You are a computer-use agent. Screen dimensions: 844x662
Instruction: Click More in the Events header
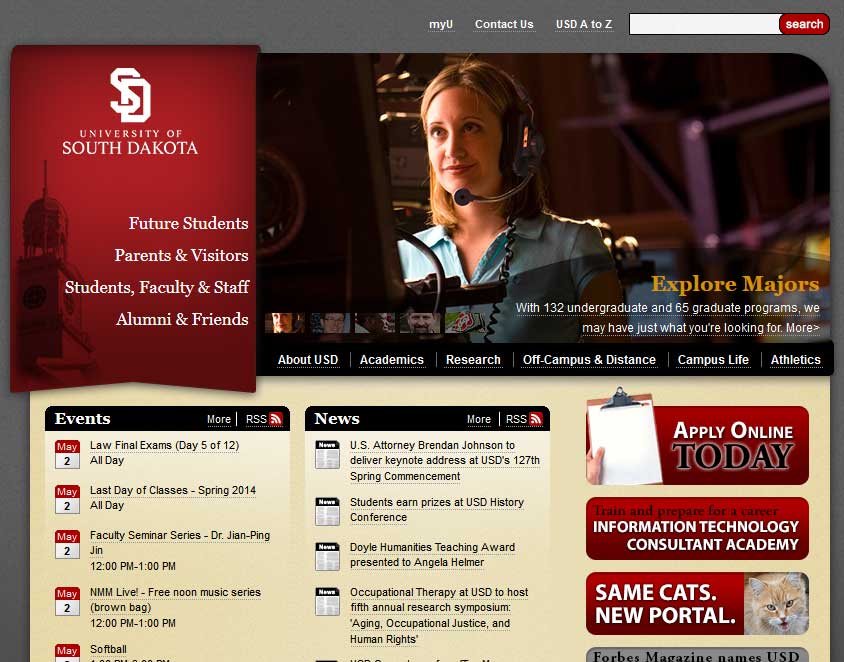219,419
